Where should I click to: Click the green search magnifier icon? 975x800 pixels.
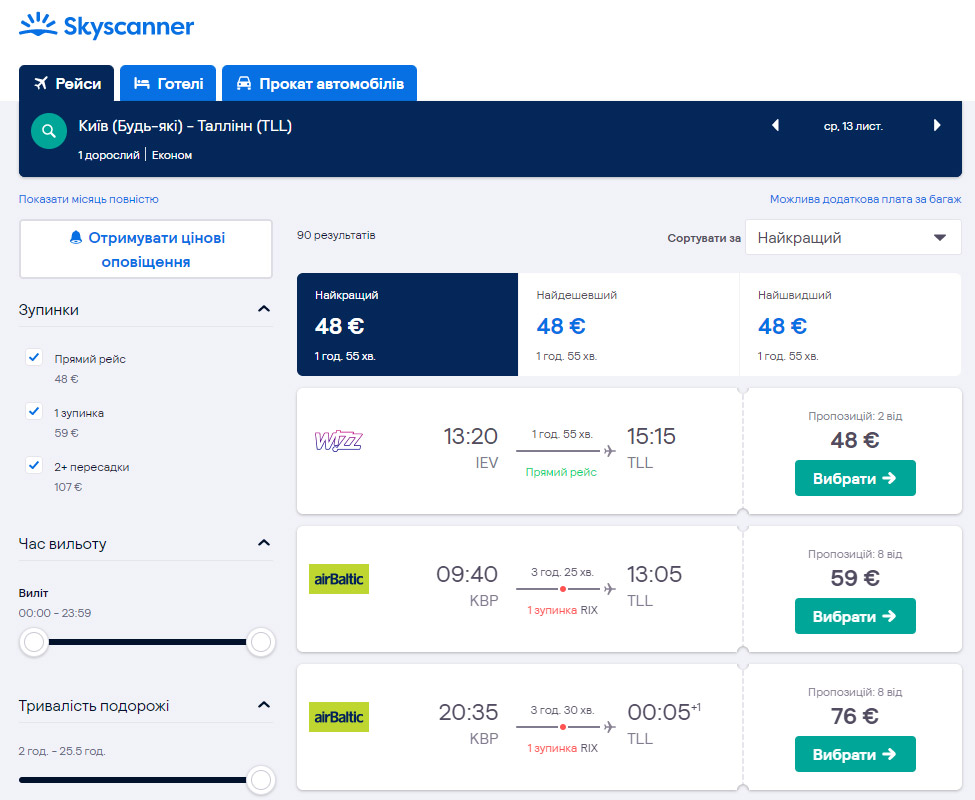pos(49,131)
